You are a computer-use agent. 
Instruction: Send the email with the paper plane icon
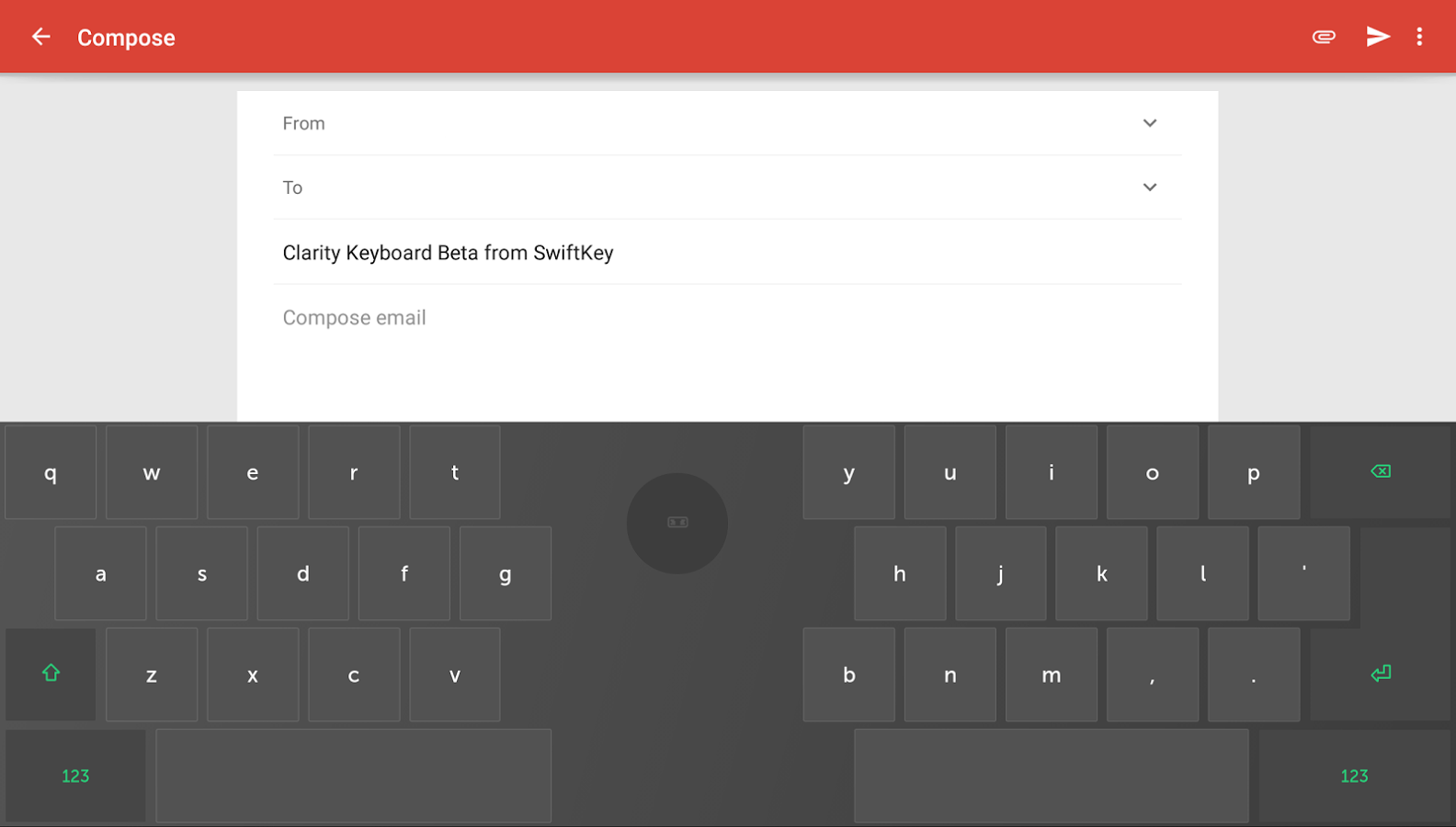click(x=1378, y=37)
